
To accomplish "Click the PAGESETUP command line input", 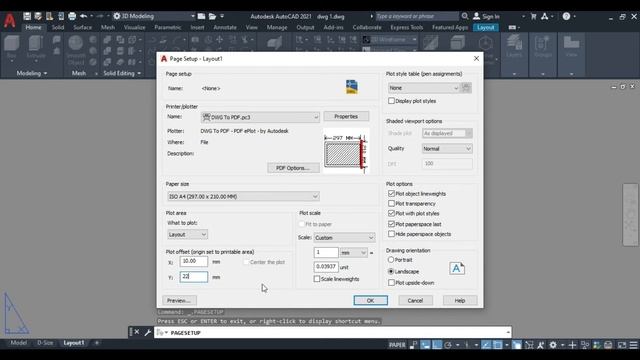I will (x=333, y=333).
